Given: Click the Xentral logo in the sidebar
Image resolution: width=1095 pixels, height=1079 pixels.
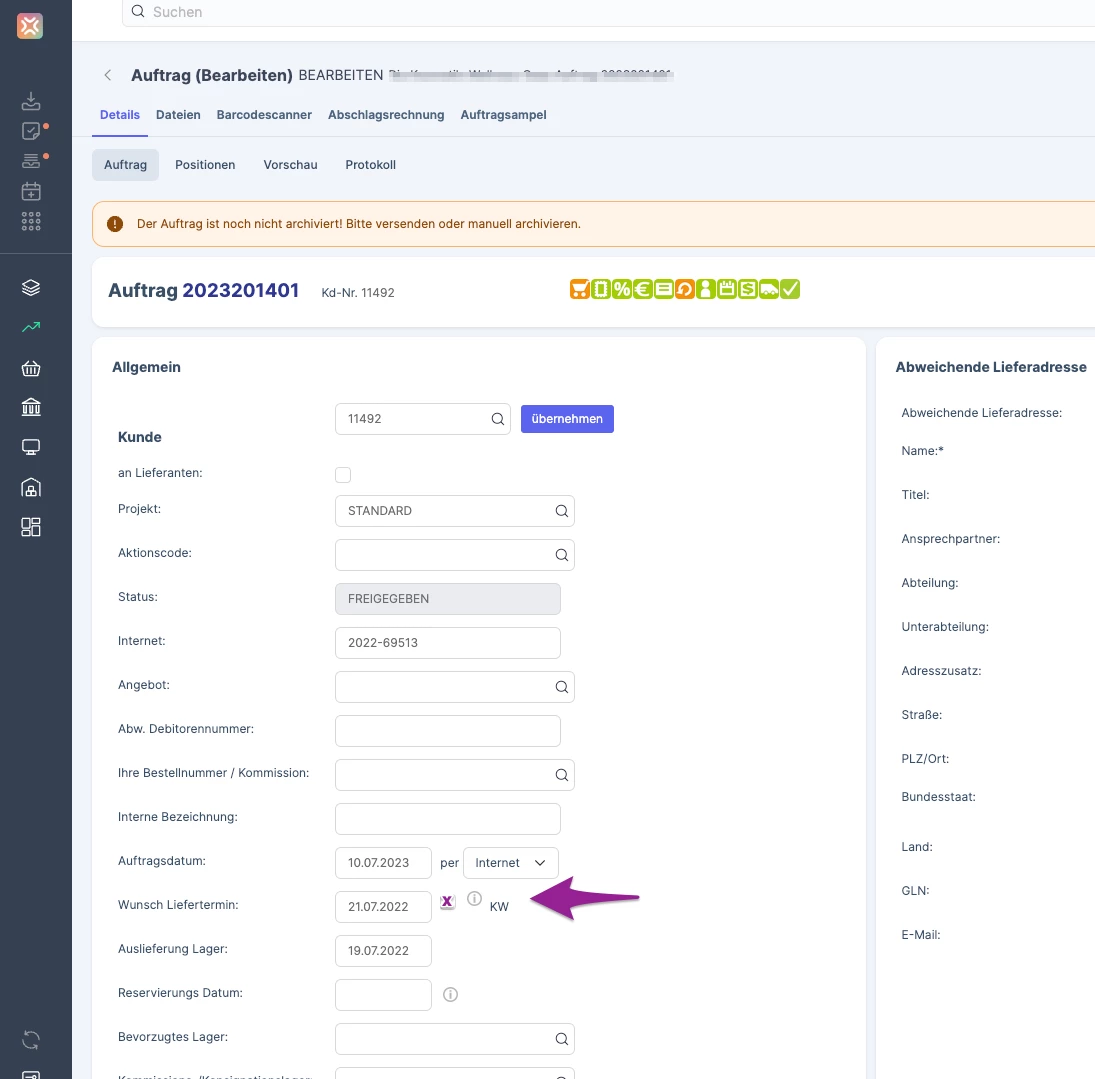Looking at the screenshot, I should [x=30, y=27].
